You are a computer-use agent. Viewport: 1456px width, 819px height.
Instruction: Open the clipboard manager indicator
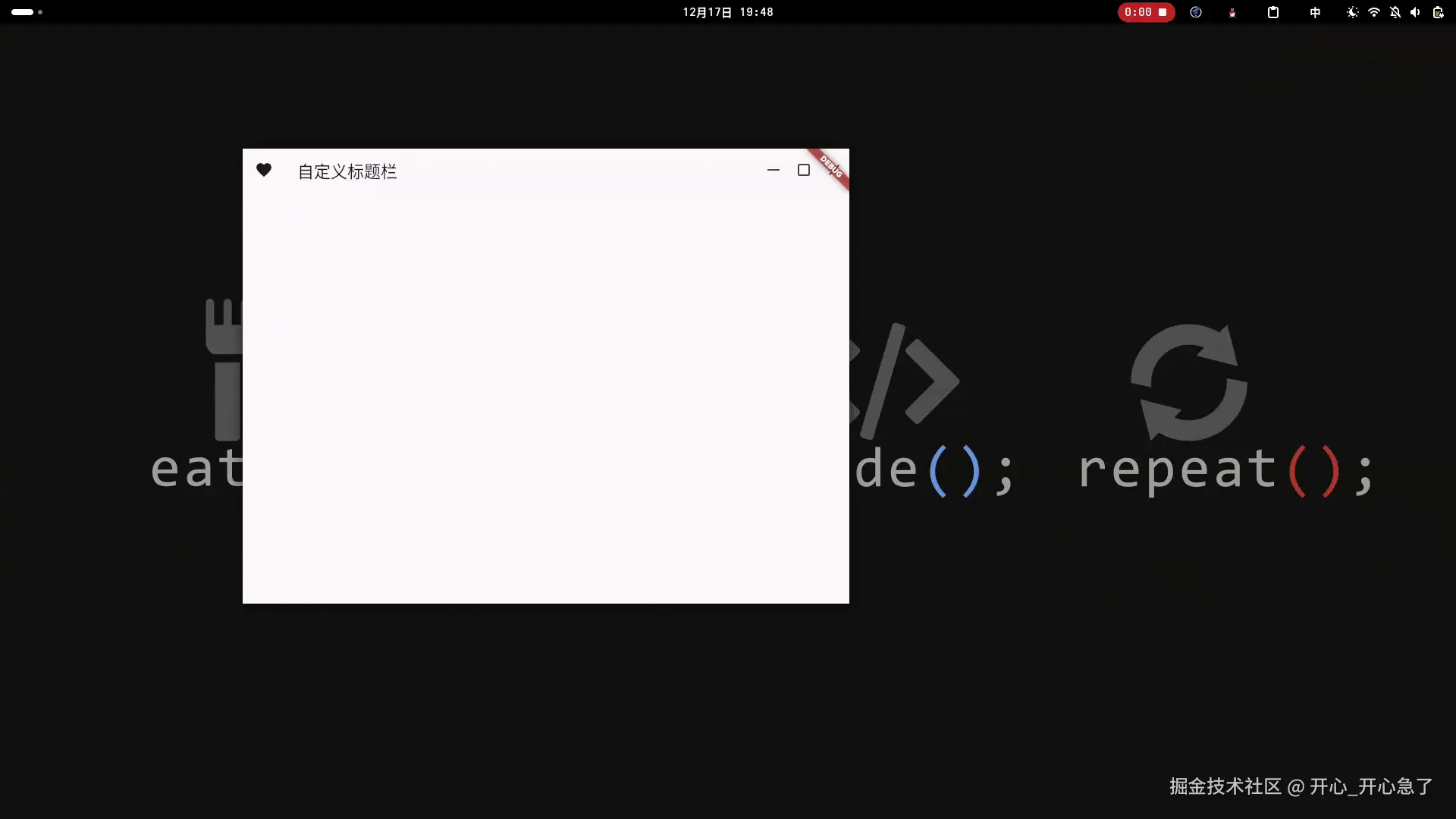click(1273, 12)
